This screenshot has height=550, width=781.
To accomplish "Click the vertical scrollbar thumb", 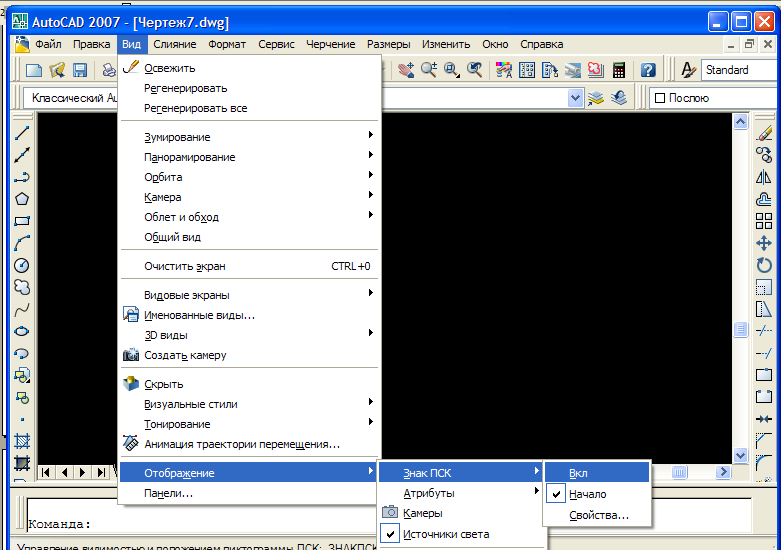I will tap(741, 329).
